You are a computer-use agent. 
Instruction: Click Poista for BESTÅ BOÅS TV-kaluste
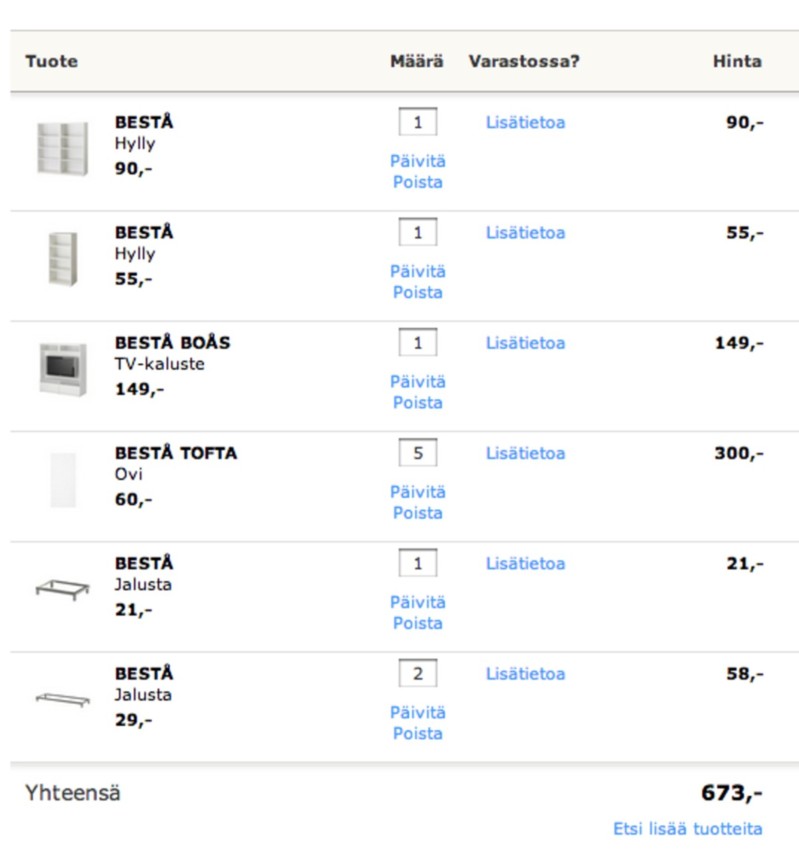point(417,402)
